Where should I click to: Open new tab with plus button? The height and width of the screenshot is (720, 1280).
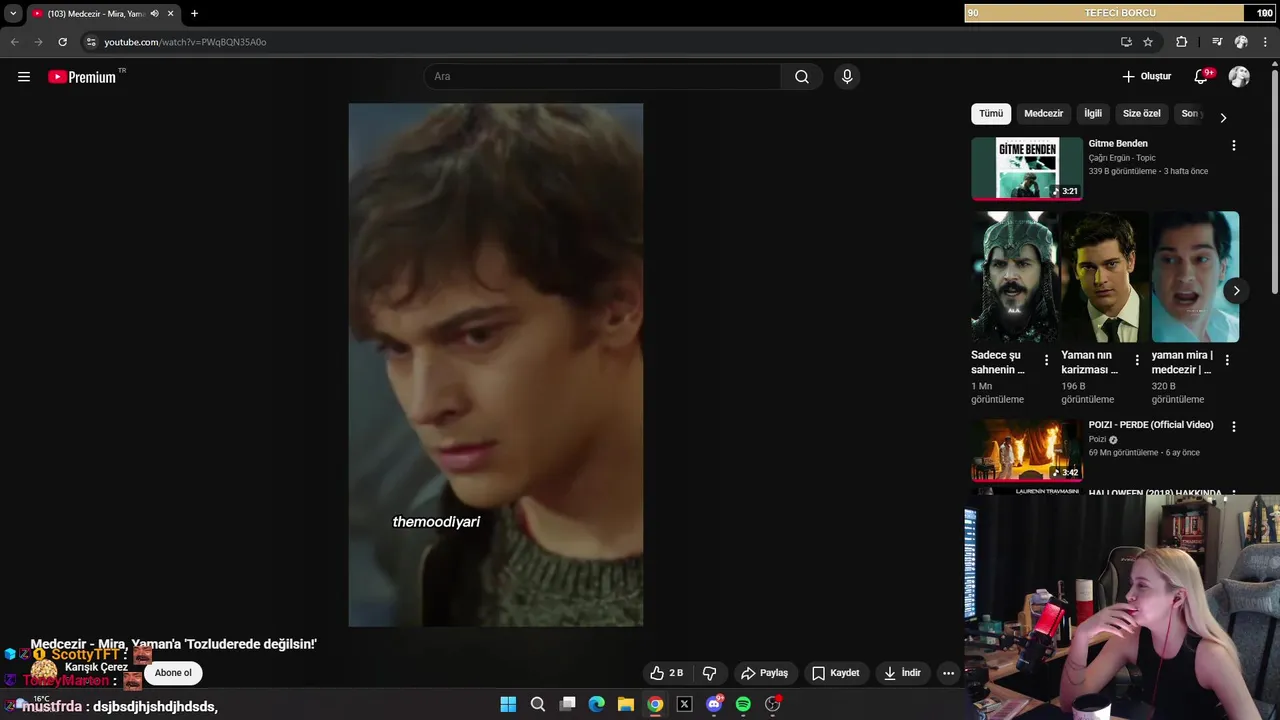point(194,14)
